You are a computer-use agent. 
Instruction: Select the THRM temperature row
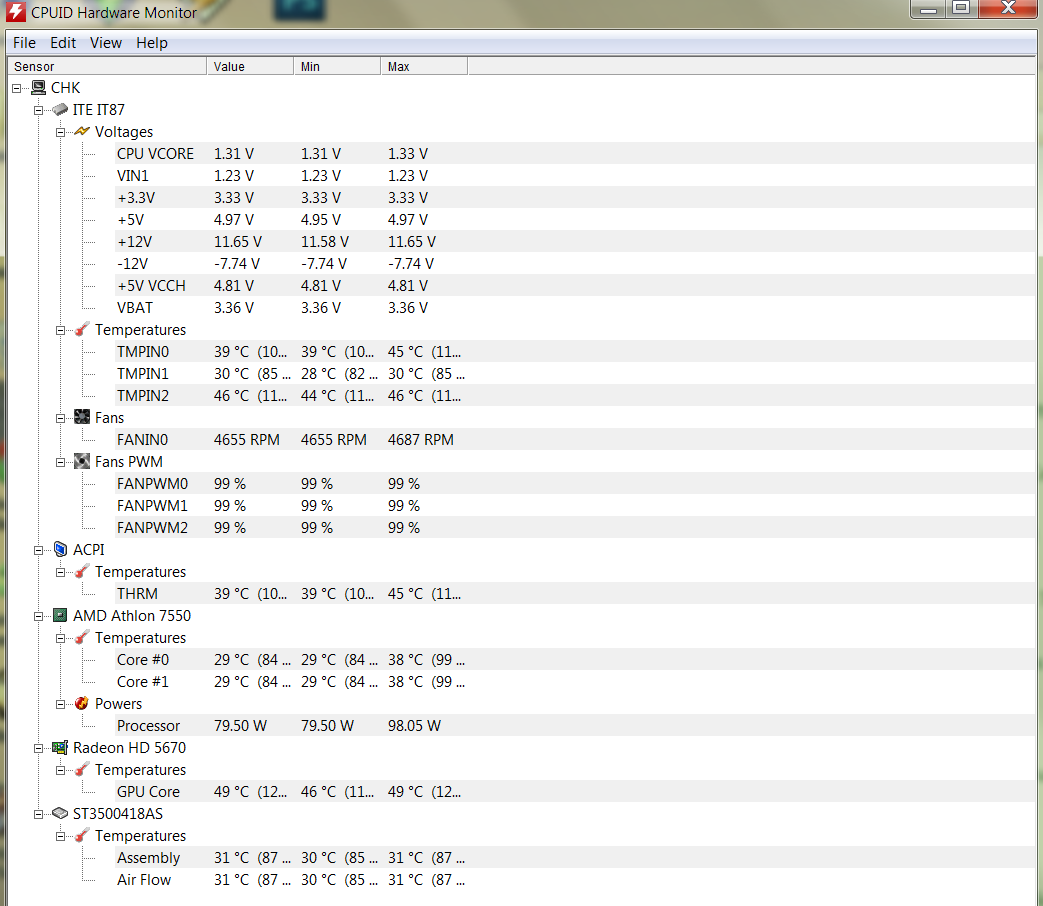click(575, 593)
